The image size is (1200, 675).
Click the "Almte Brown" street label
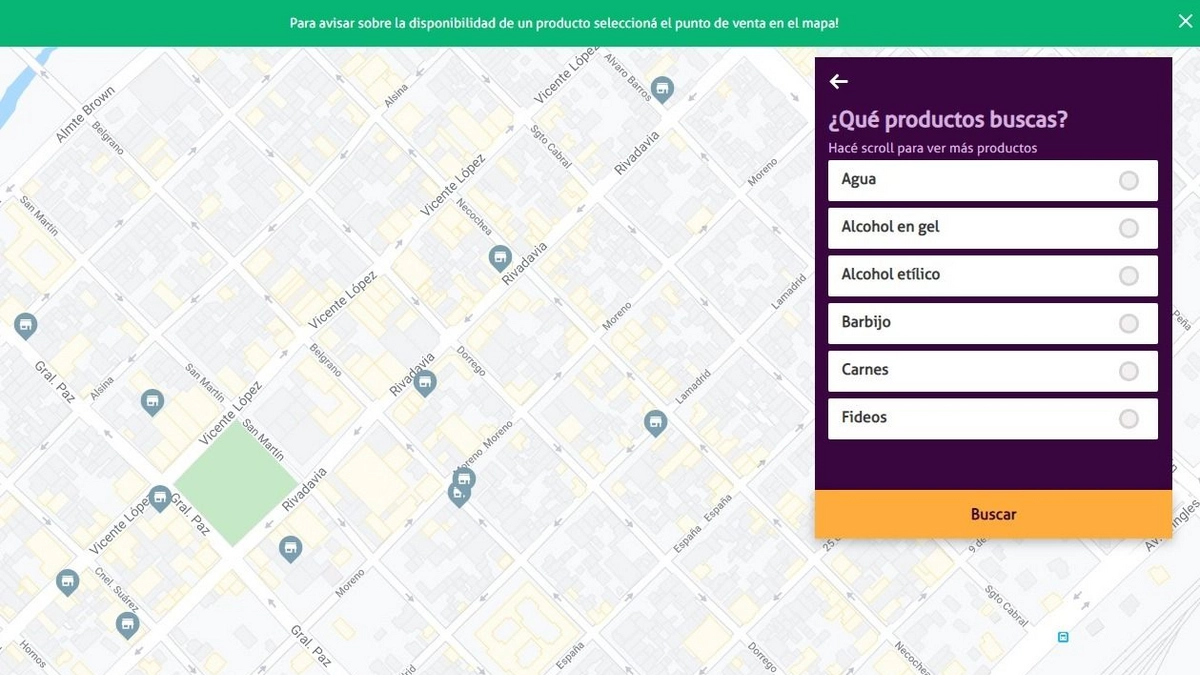click(x=86, y=114)
